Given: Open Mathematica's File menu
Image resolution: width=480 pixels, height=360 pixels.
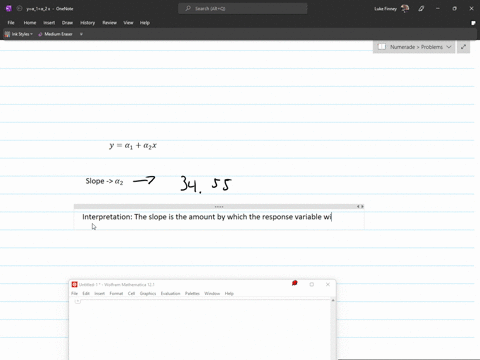Looking at the screenshot, I should pyautogui.click(x=74, y=293).
